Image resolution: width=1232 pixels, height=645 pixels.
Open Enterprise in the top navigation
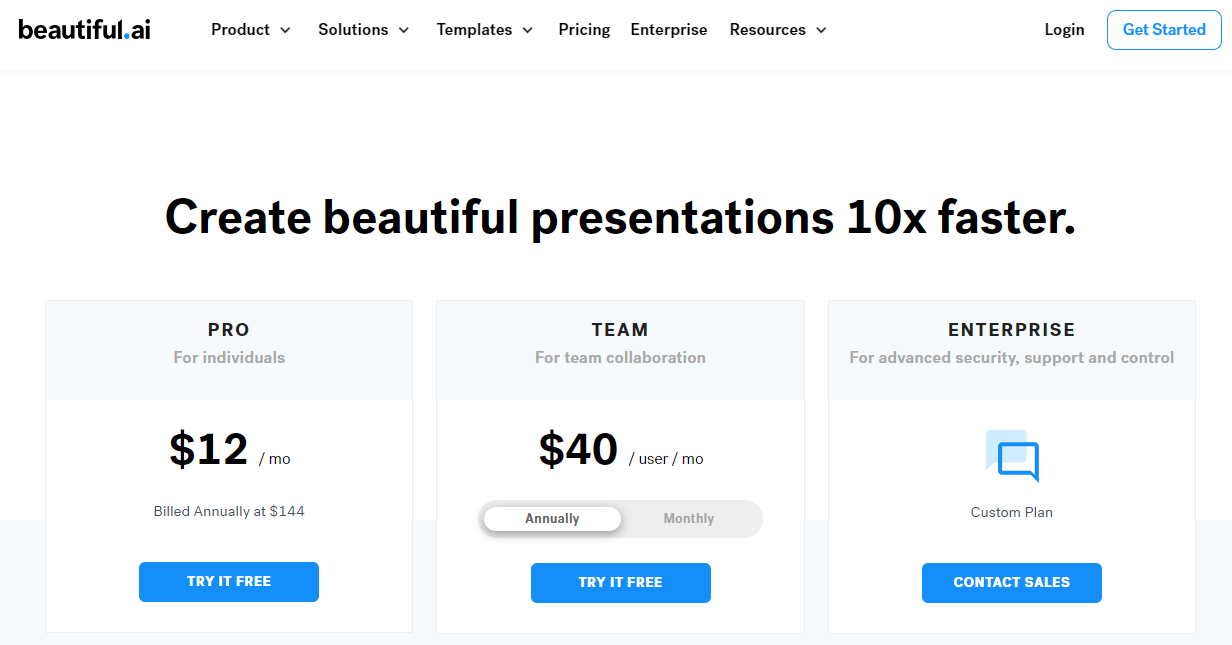tap(668, 30)
